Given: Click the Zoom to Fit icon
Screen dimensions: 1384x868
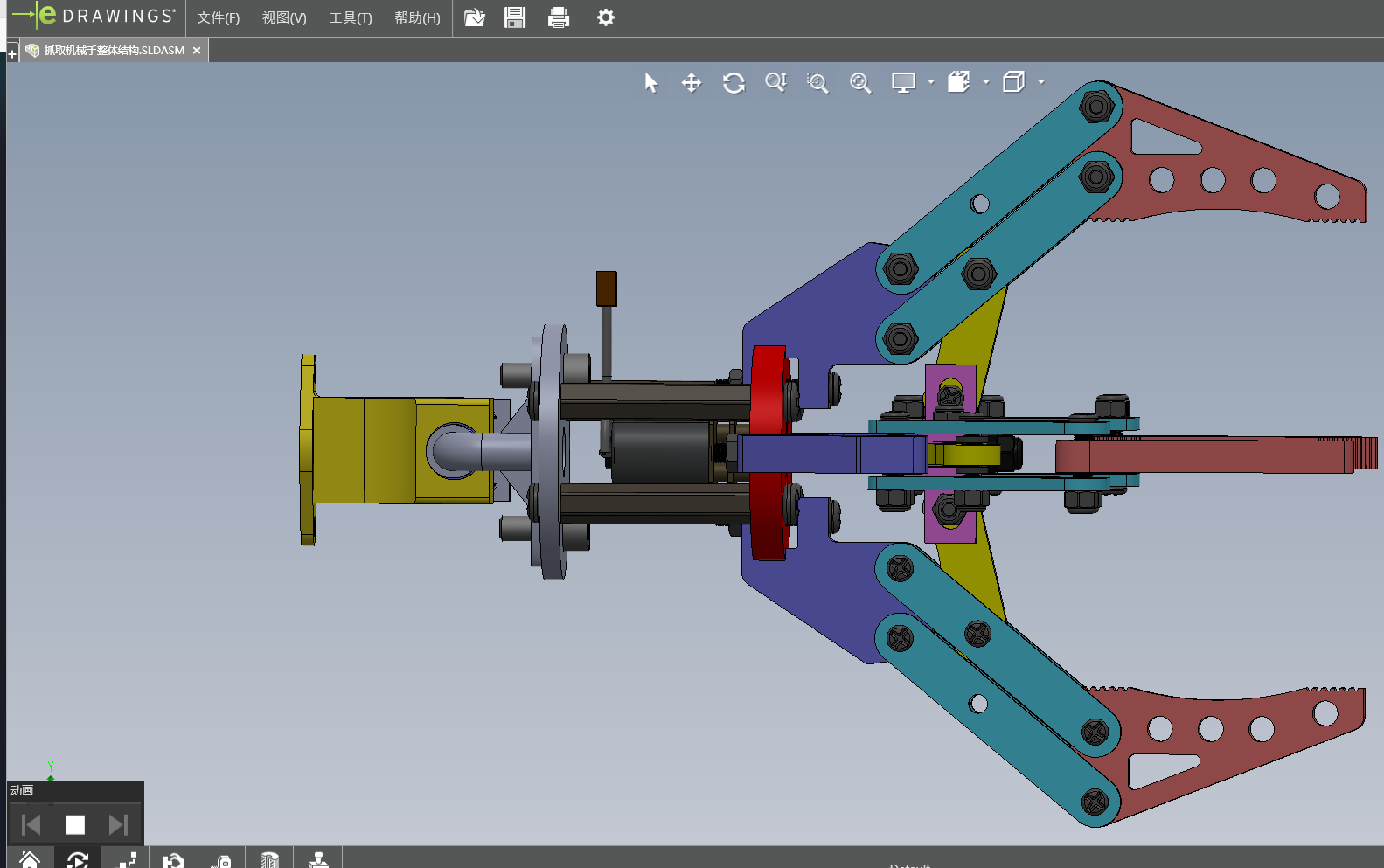Looking at the screenshot, I should (860, 83).
